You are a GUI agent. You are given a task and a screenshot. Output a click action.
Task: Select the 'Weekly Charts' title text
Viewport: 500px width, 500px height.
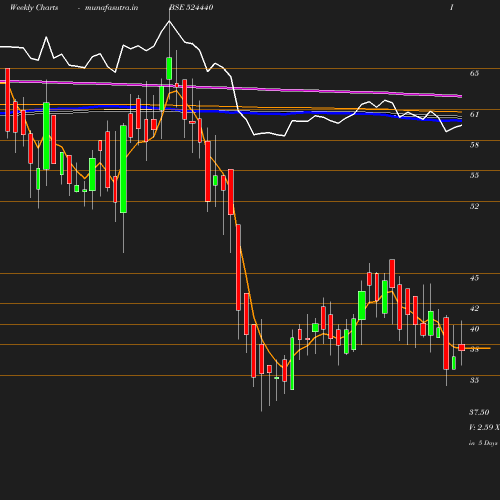[34, 8]
